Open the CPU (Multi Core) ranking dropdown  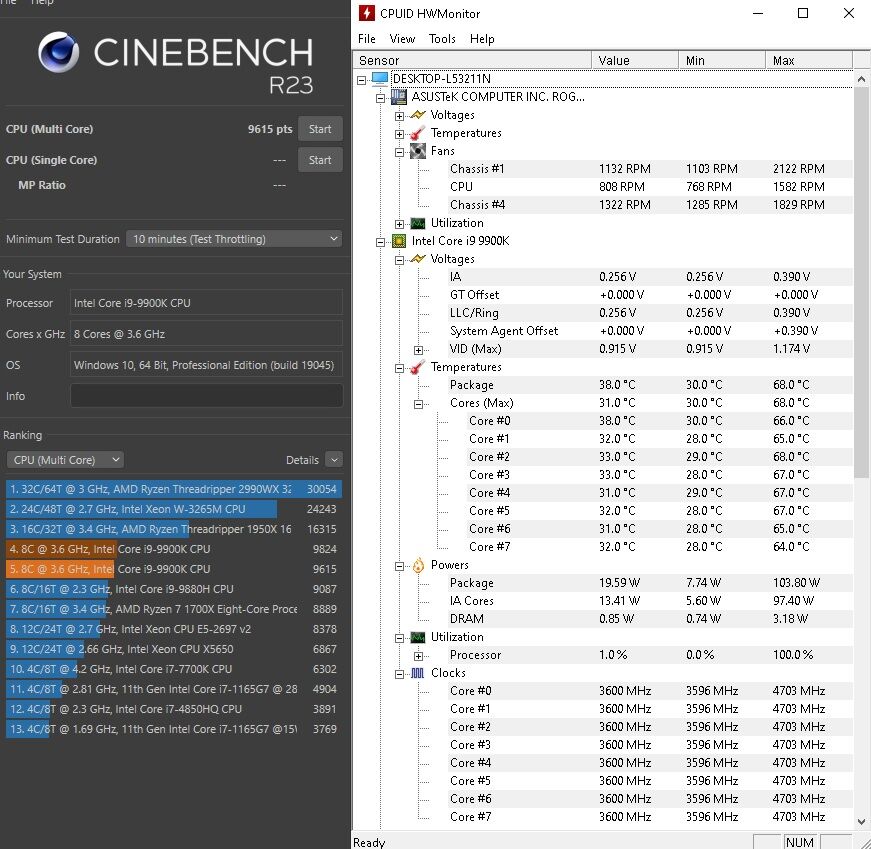tap(65, 460)
